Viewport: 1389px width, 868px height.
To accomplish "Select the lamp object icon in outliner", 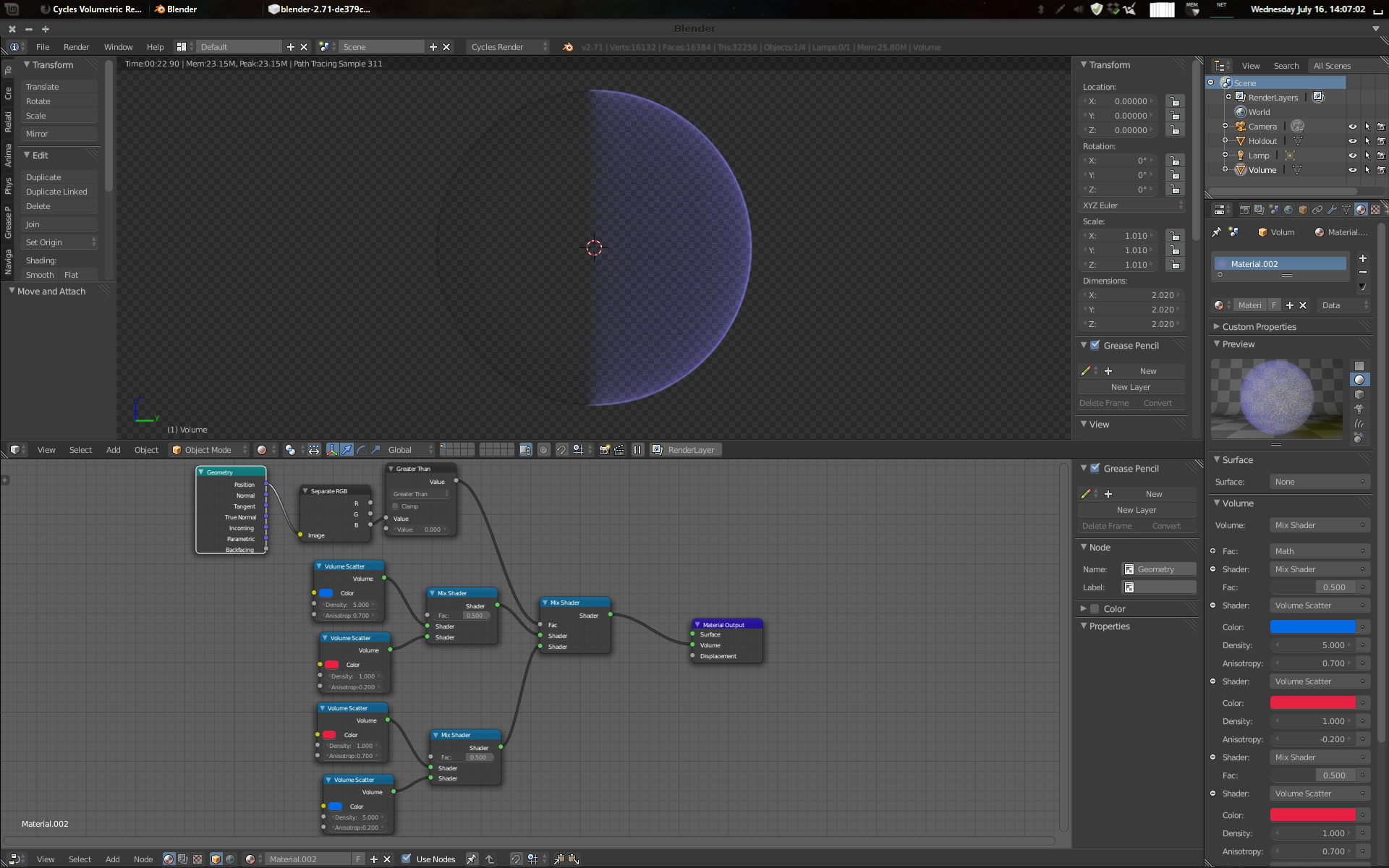I will coord(1240,154).
